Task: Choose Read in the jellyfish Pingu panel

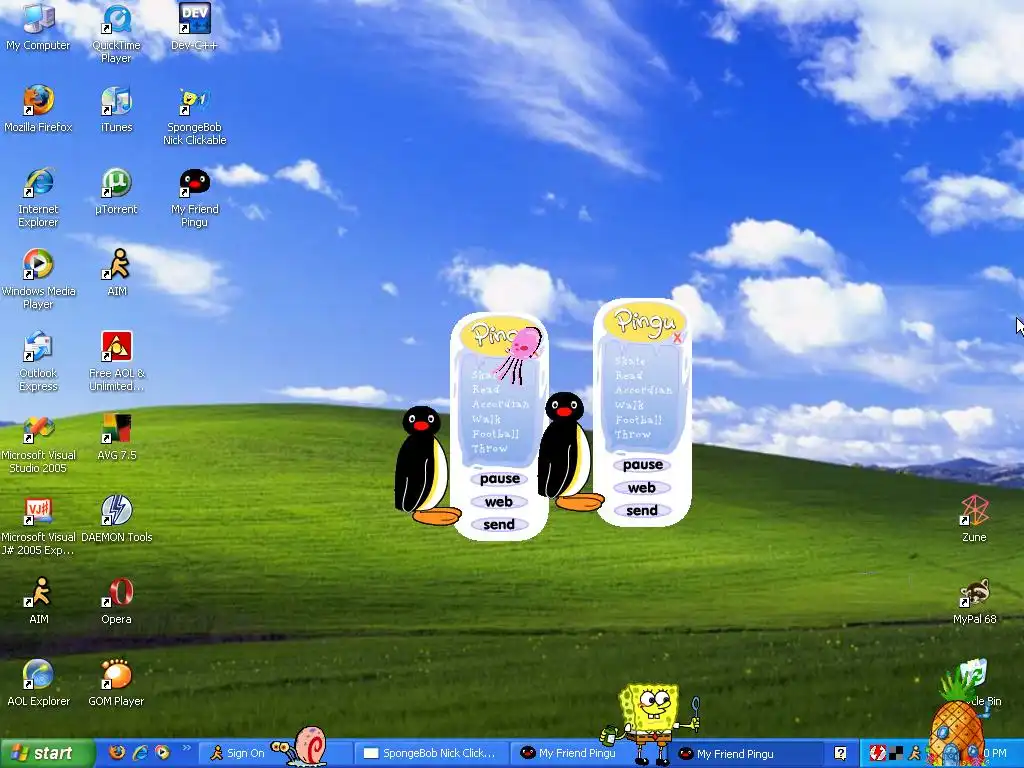Action: [x=486, y=389]
